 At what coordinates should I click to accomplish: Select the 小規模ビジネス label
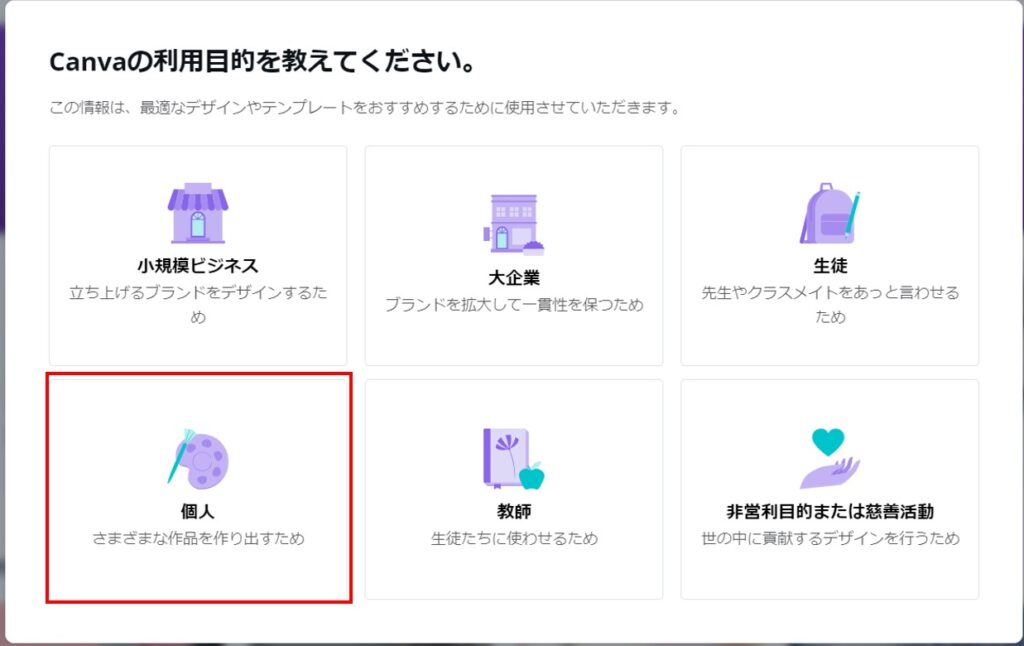(198, 265)
